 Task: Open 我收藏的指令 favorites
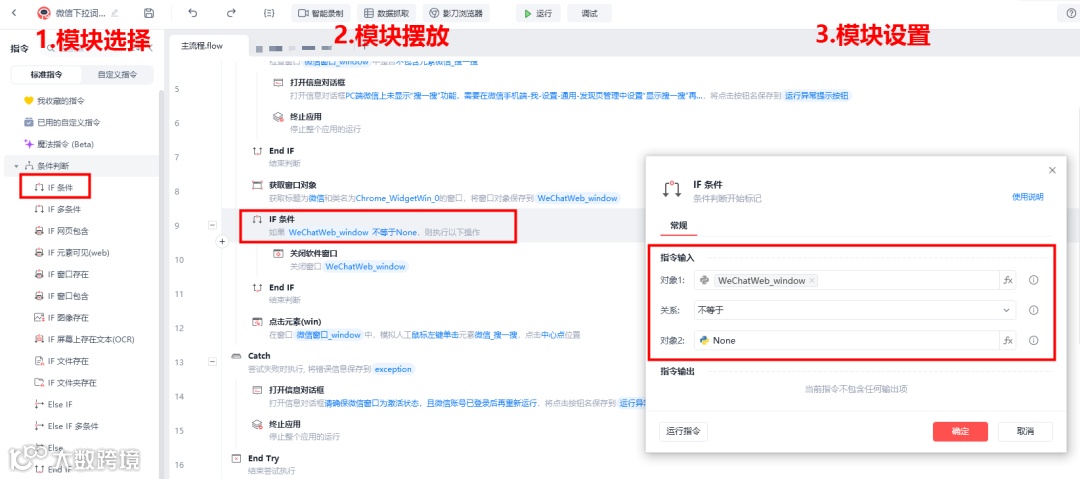pyautogui.click(x=61, y=101)
